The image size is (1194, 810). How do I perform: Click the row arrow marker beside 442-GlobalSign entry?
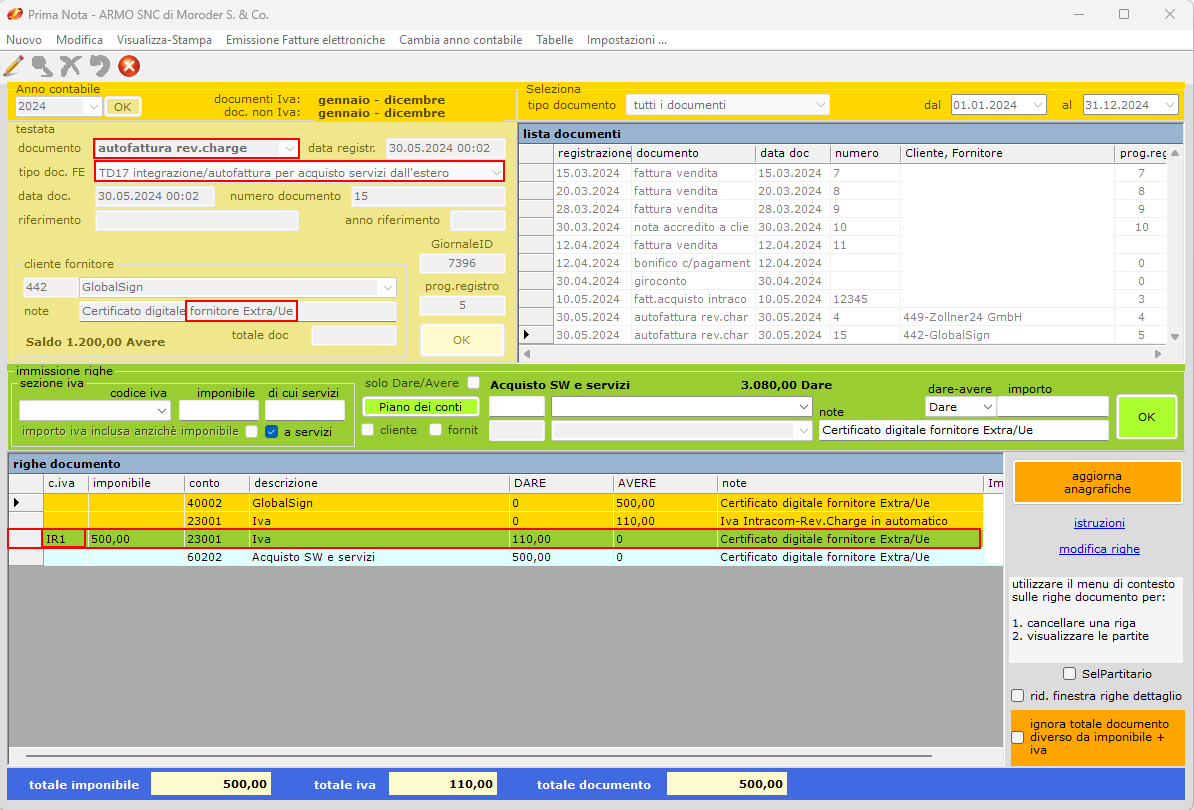(527, 335)
